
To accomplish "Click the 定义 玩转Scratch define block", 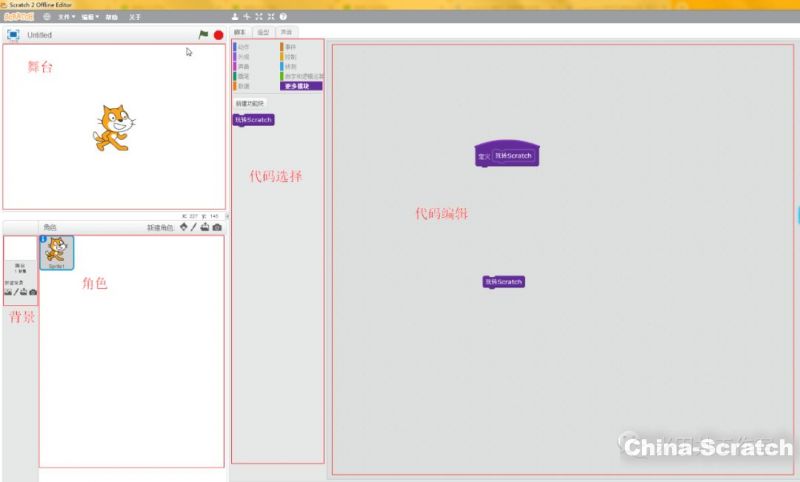I will pyautogui.click(x=507, y=156).
